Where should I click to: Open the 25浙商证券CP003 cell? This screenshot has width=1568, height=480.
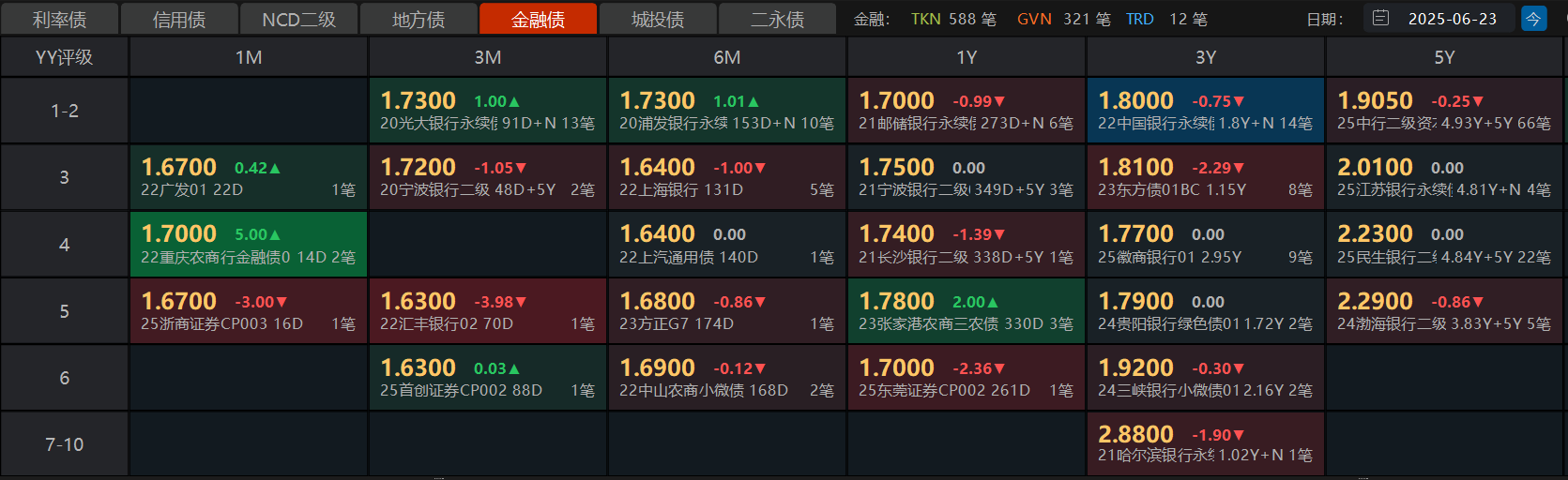tap(249, 311)
